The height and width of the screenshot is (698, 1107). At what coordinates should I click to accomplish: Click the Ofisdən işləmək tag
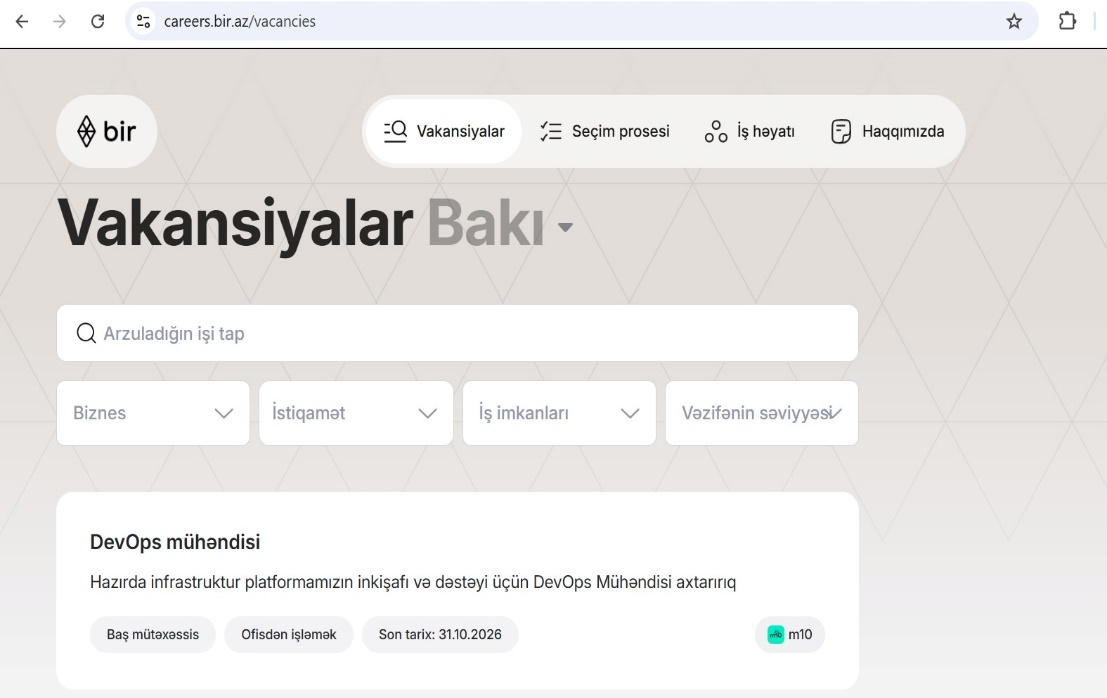(x=289, y=634)
